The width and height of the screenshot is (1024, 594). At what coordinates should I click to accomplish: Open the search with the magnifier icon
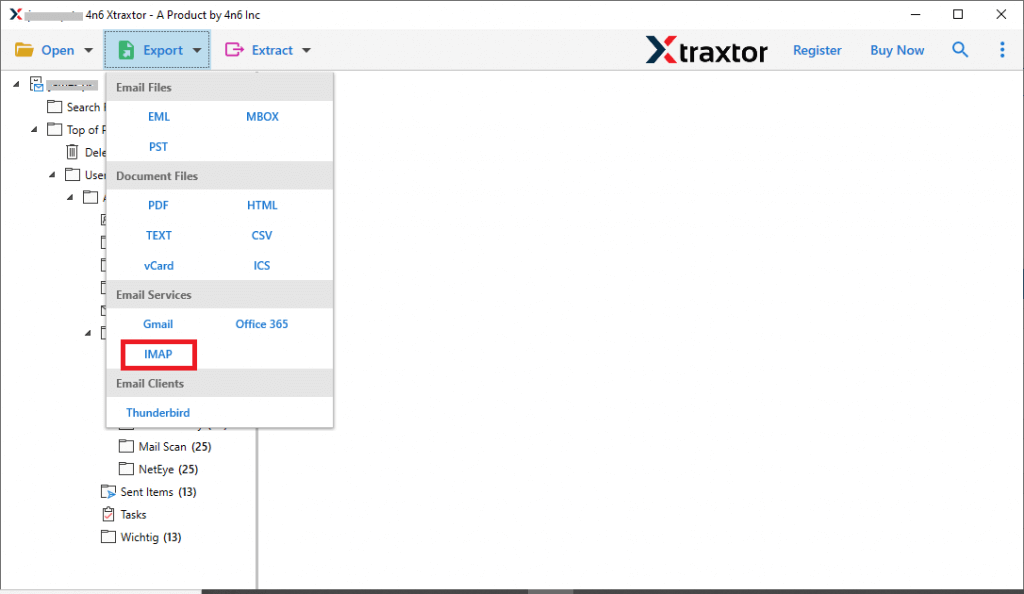(x=960, y=49)
